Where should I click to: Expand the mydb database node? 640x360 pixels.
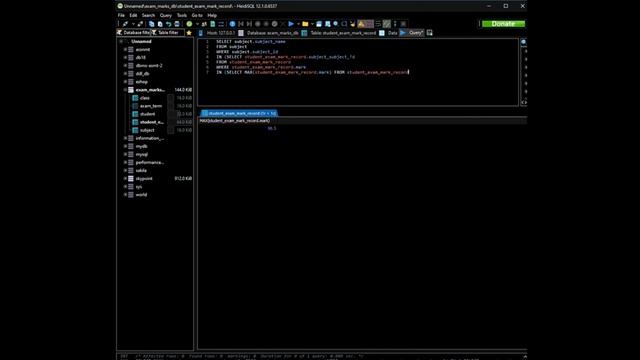[x=125, y=146]
